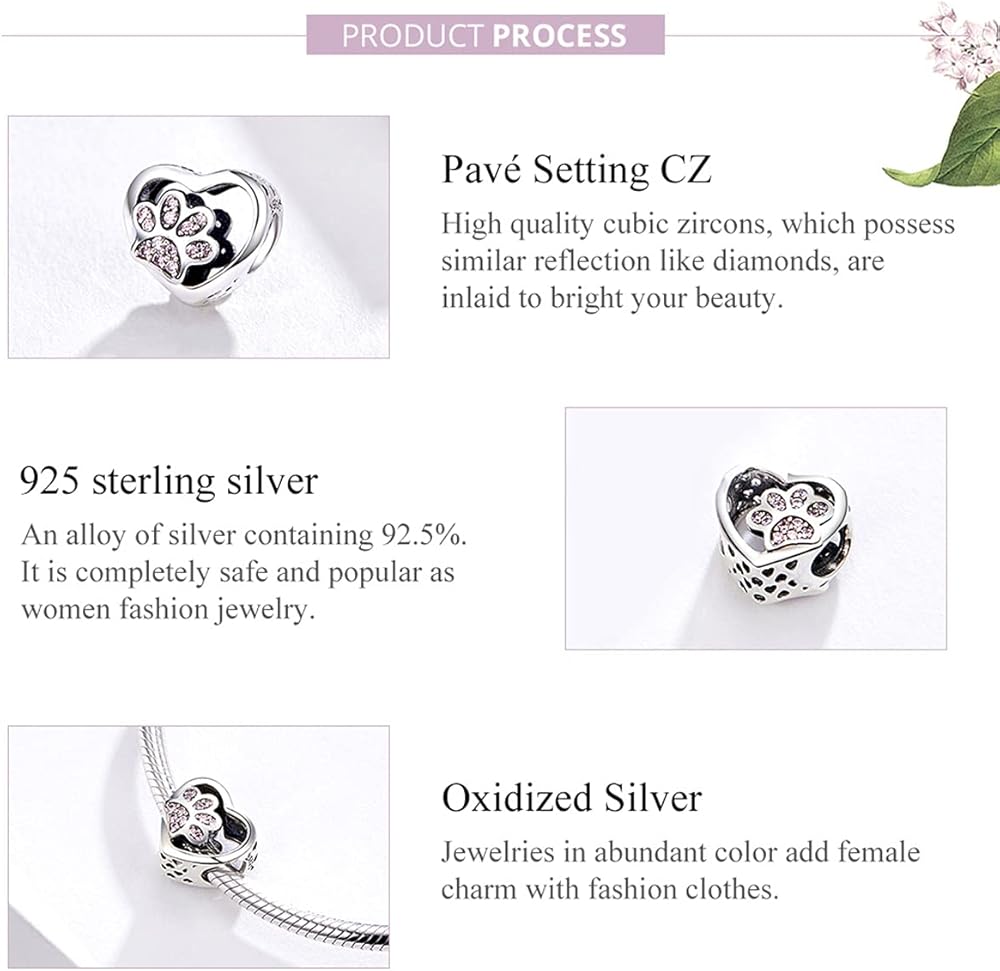Viewport: 1000px width, 971px height.
Task: Click the bold "PROCESS" banner word
Action: 559,36
